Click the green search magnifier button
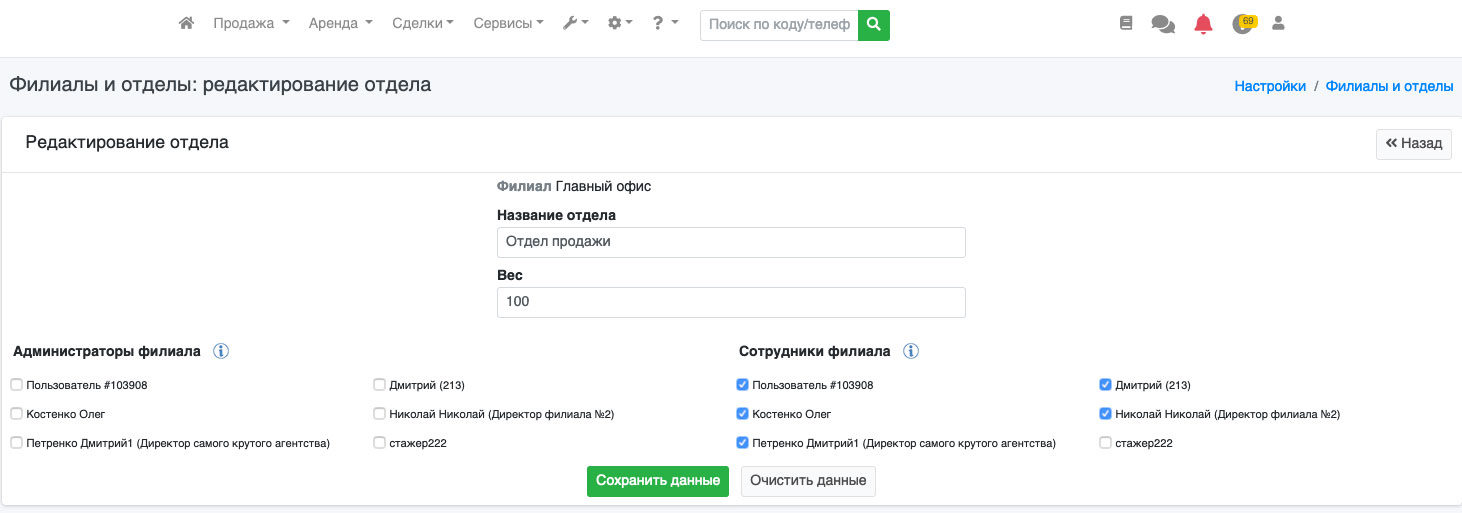This screenshot has width=1462, height=513. tap(873, 24)
